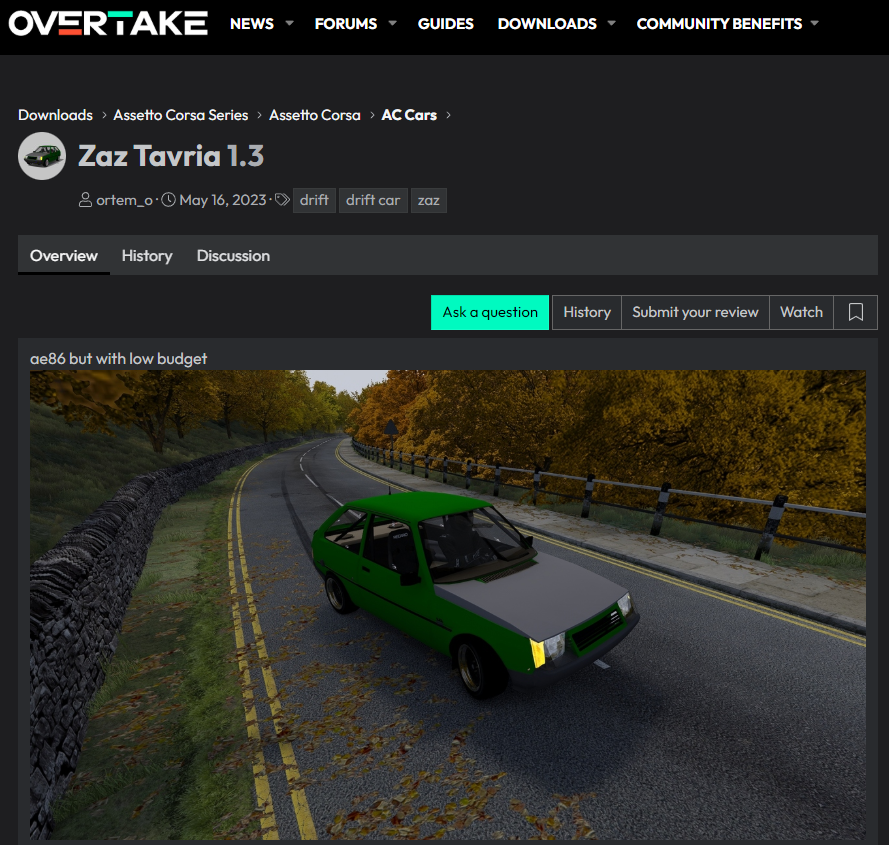The height and width of the screenshot is (845, 889).
Task: Click the Zaz Tavria resource avatar icon
Action: tap(42, 156)
